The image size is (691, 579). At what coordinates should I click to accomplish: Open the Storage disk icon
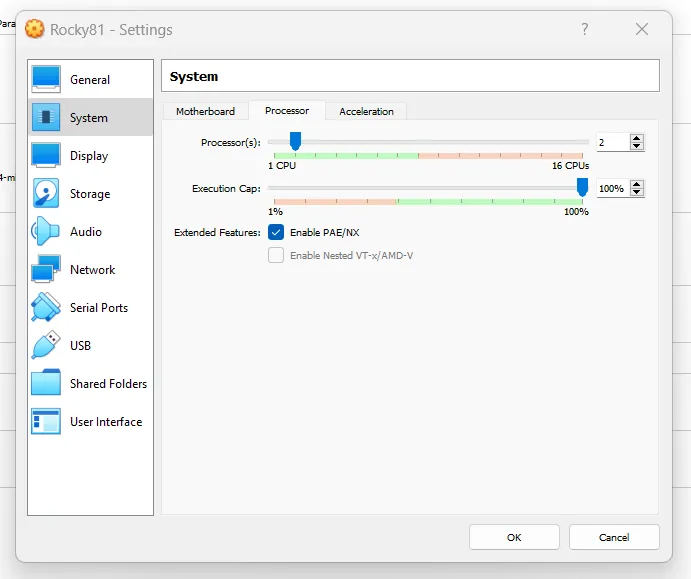coord(46,193)
